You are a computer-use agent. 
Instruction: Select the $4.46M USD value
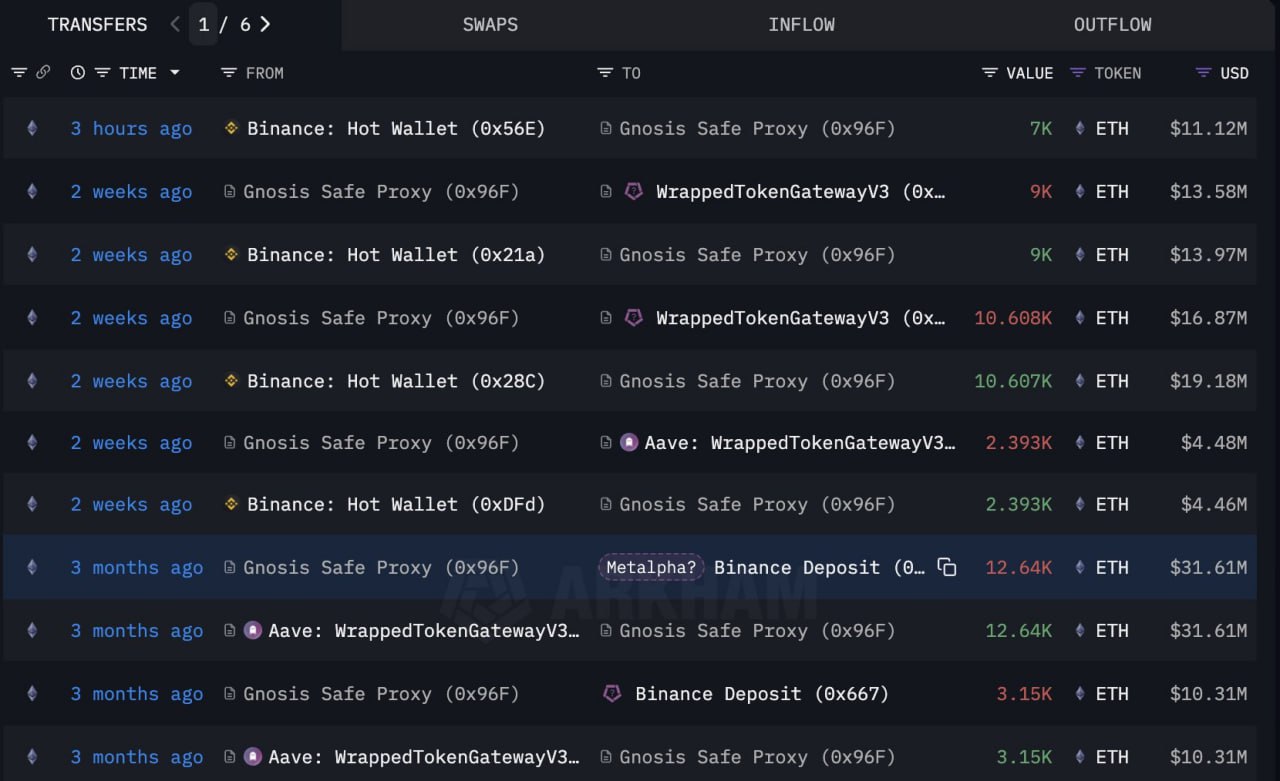tap(1214, 504)
